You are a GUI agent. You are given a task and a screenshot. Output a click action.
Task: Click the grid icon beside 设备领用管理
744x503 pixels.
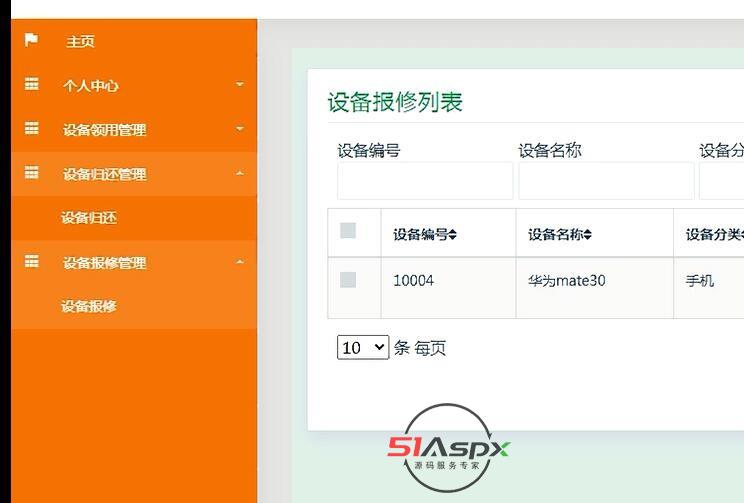[31, 128]
